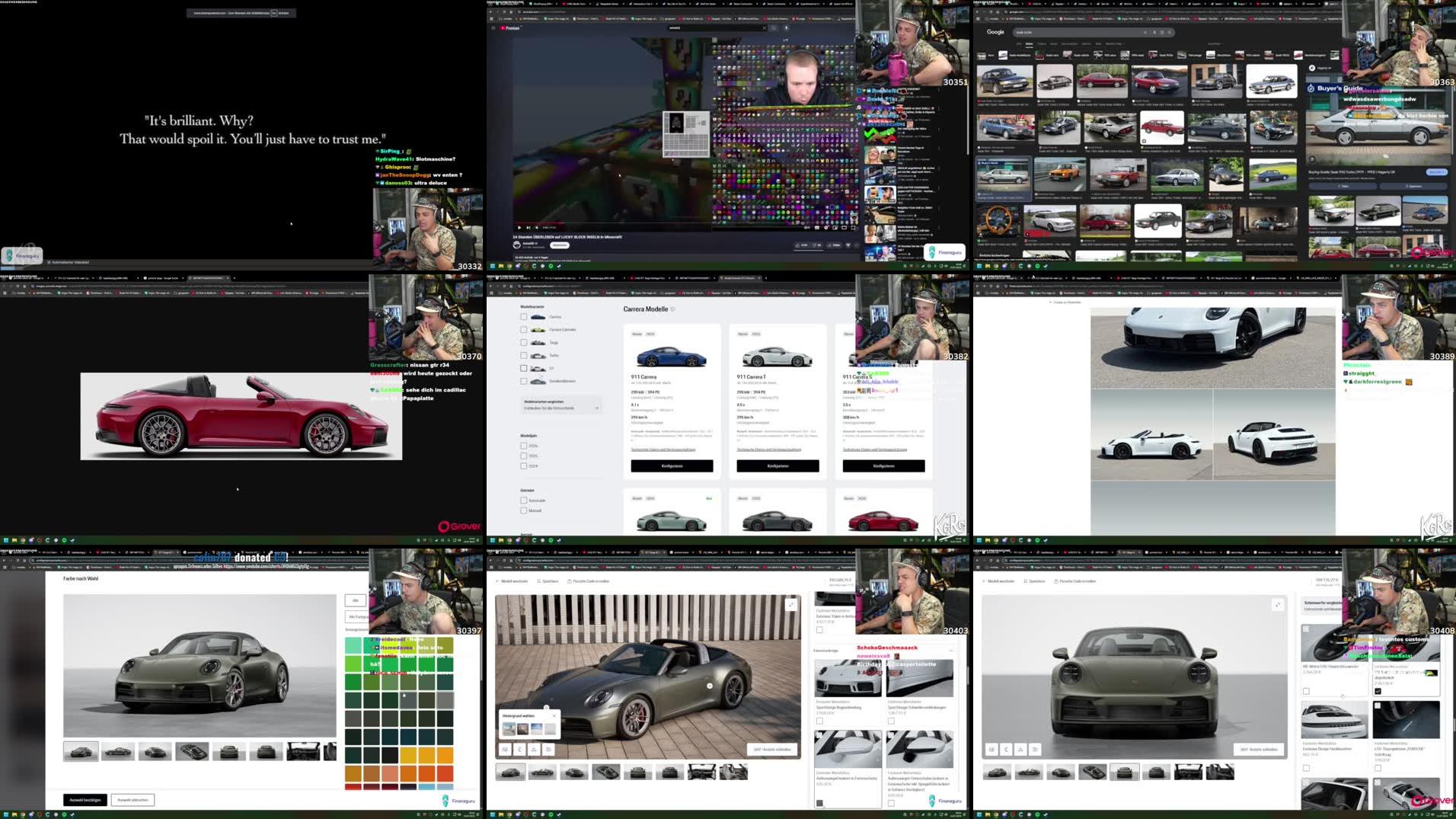Click Porsche Code erstellen in frame 30403
Screen dimensions: 1456x819
[x=589, y=581]
